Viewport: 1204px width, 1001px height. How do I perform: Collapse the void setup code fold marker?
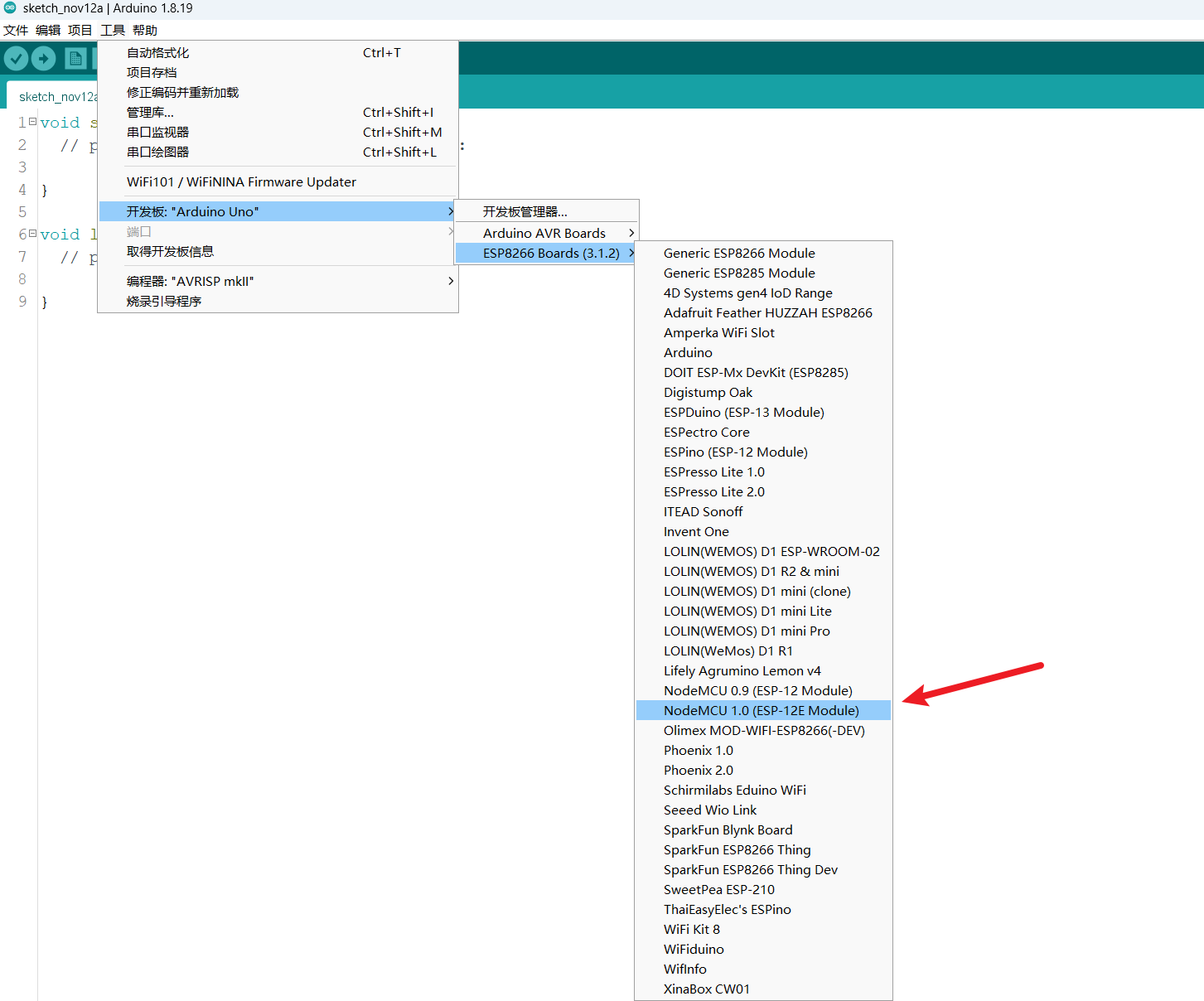tap(32, 122)
